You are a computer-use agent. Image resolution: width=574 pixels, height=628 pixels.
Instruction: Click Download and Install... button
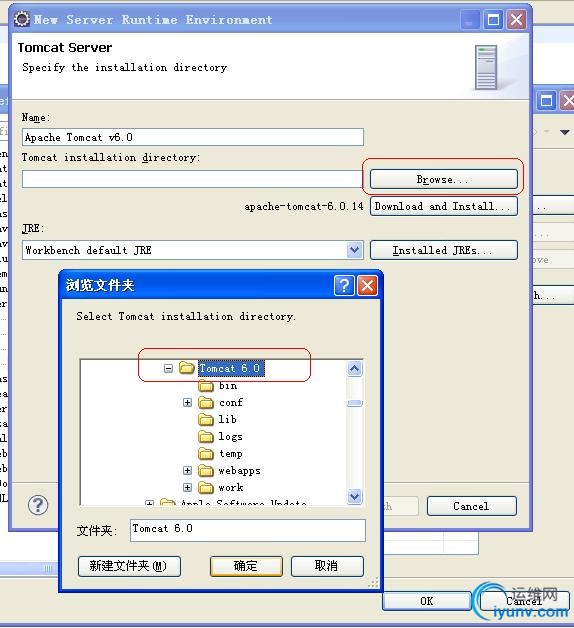pyautogui.click(x=443, y=206)
